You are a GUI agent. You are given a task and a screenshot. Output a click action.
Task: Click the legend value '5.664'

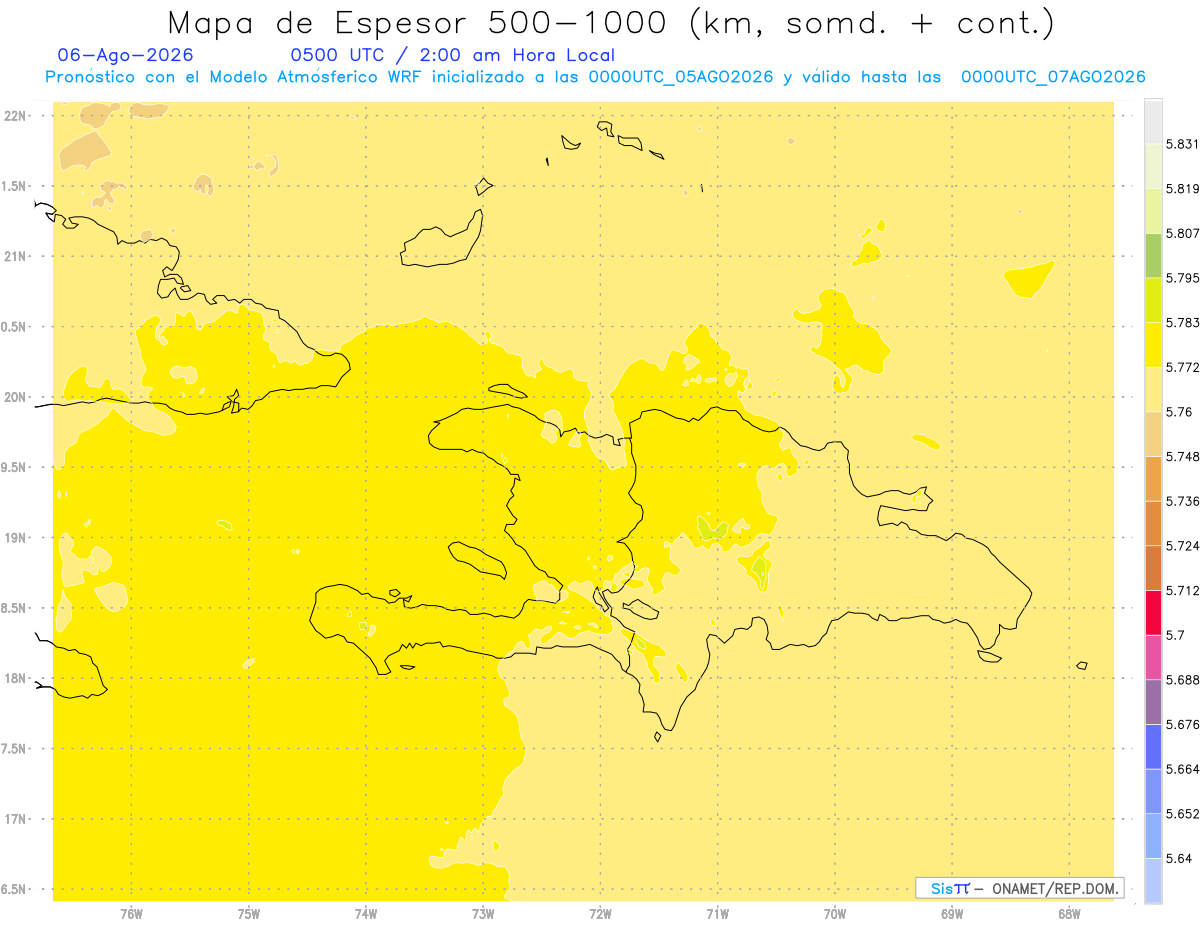click(x=1182, y=769)
